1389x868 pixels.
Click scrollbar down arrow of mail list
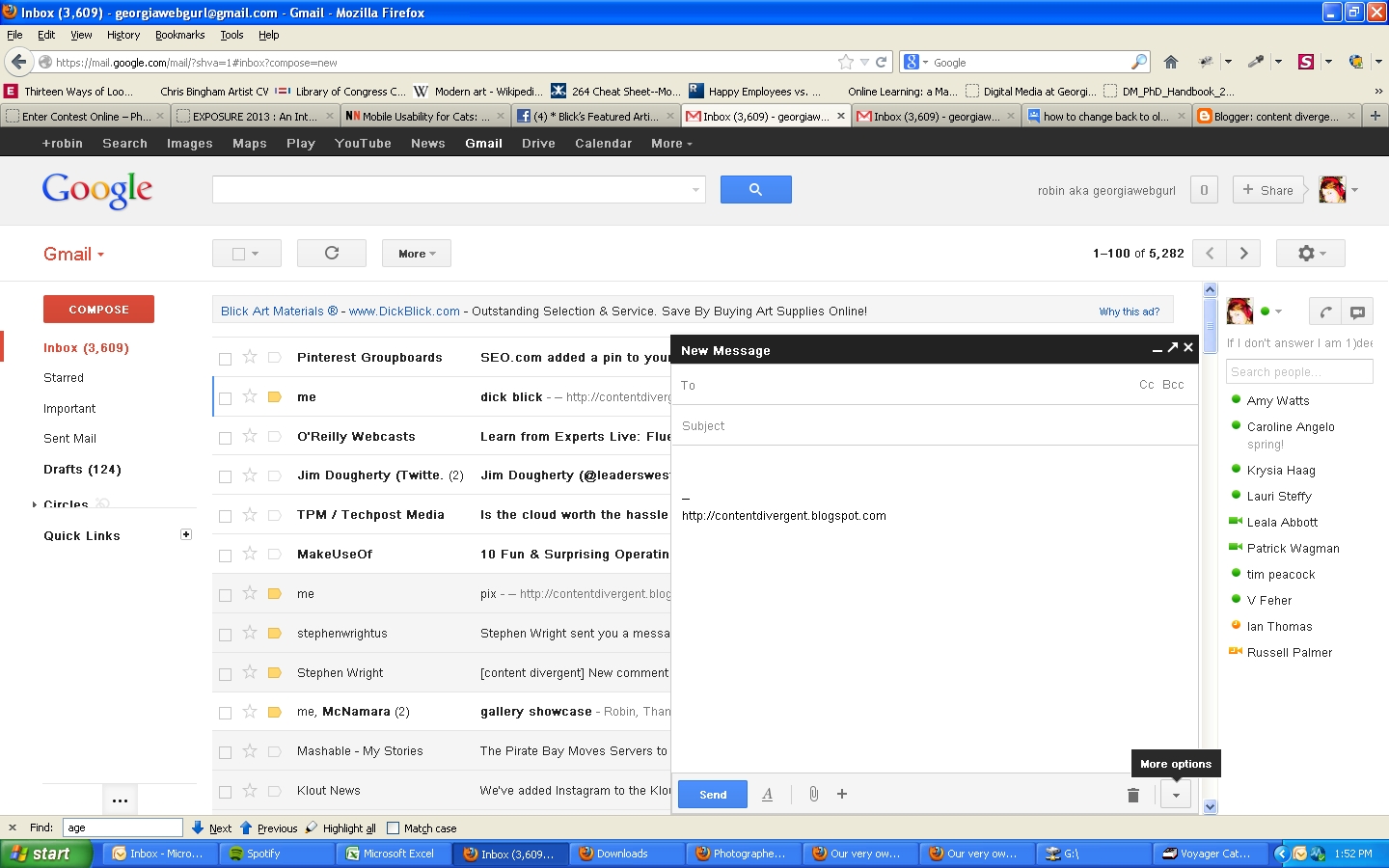pyautogui.click(x=1211, y=806)
